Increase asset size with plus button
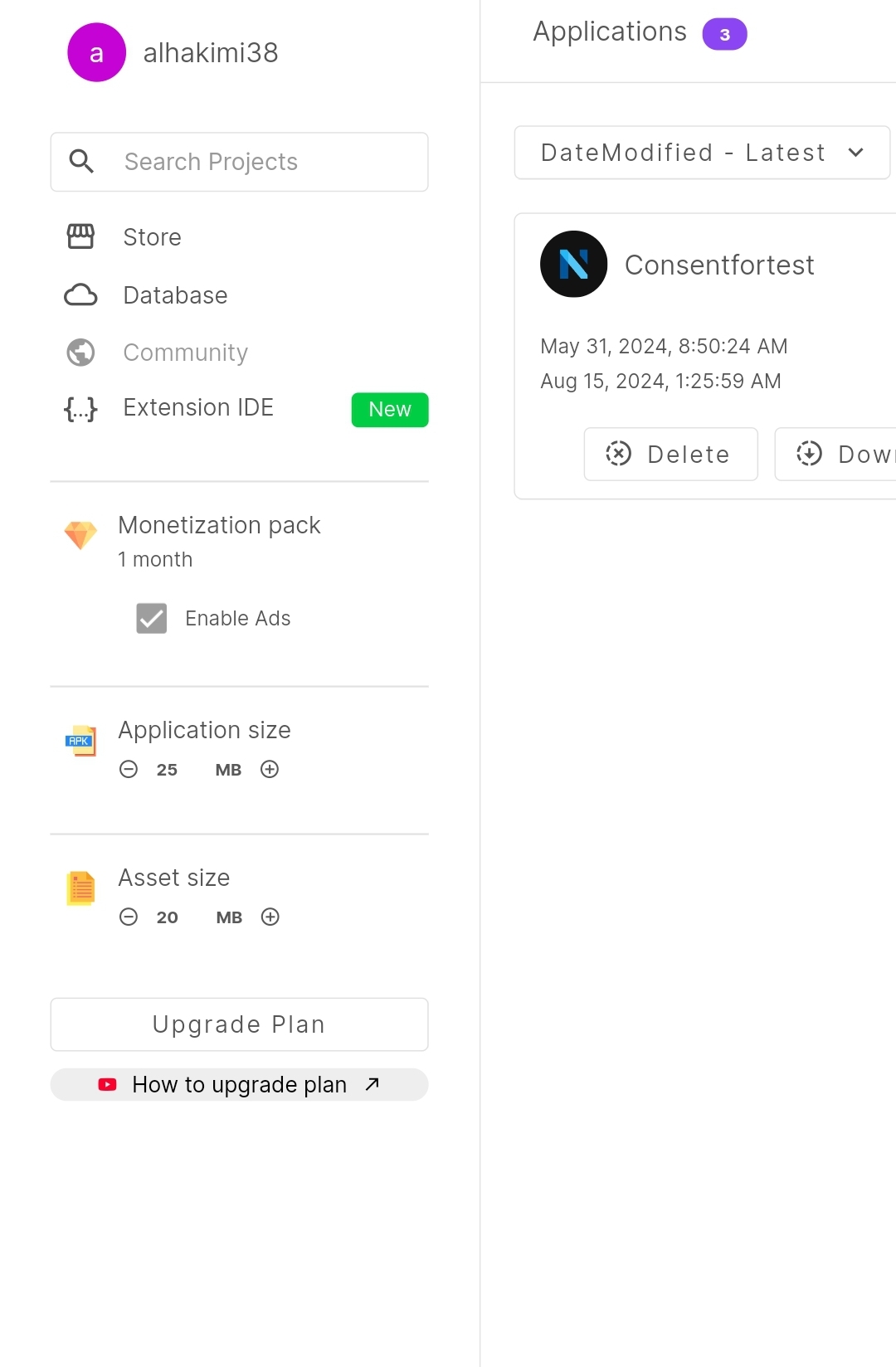The image size is (896, 1367). click(x=270, y=917)
